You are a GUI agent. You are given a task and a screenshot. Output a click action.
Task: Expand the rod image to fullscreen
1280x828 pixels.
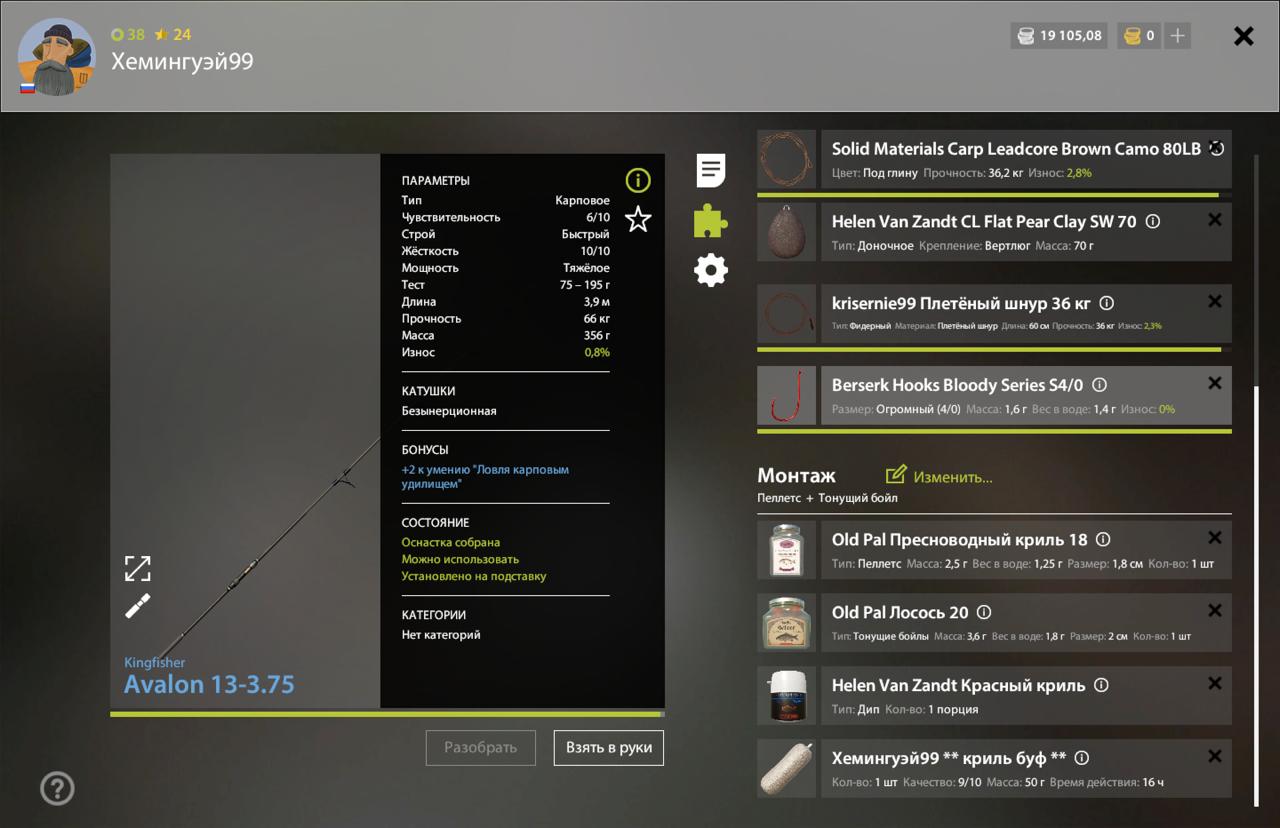[138, 568]
